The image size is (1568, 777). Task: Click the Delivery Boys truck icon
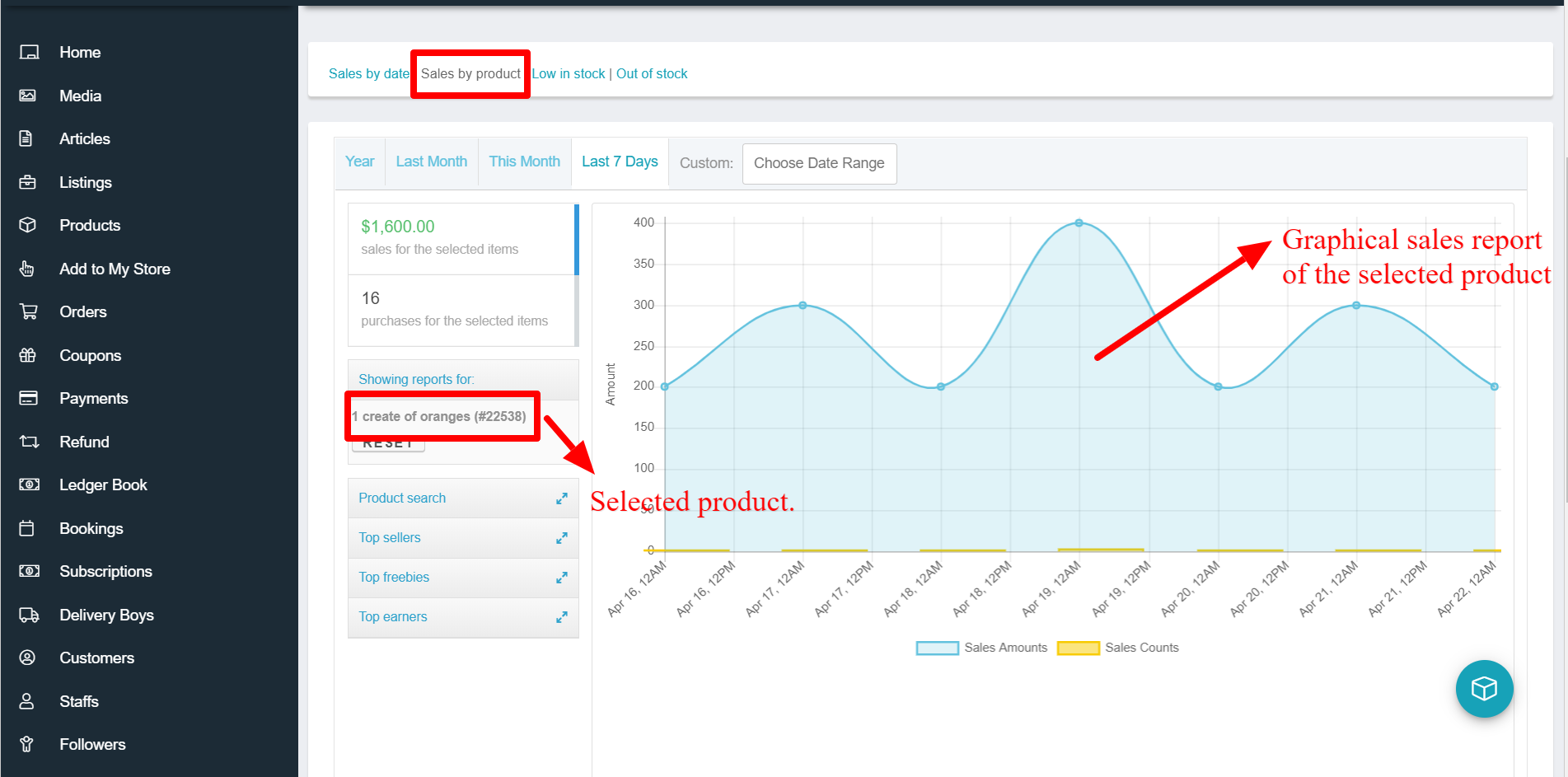pos(29,615)
